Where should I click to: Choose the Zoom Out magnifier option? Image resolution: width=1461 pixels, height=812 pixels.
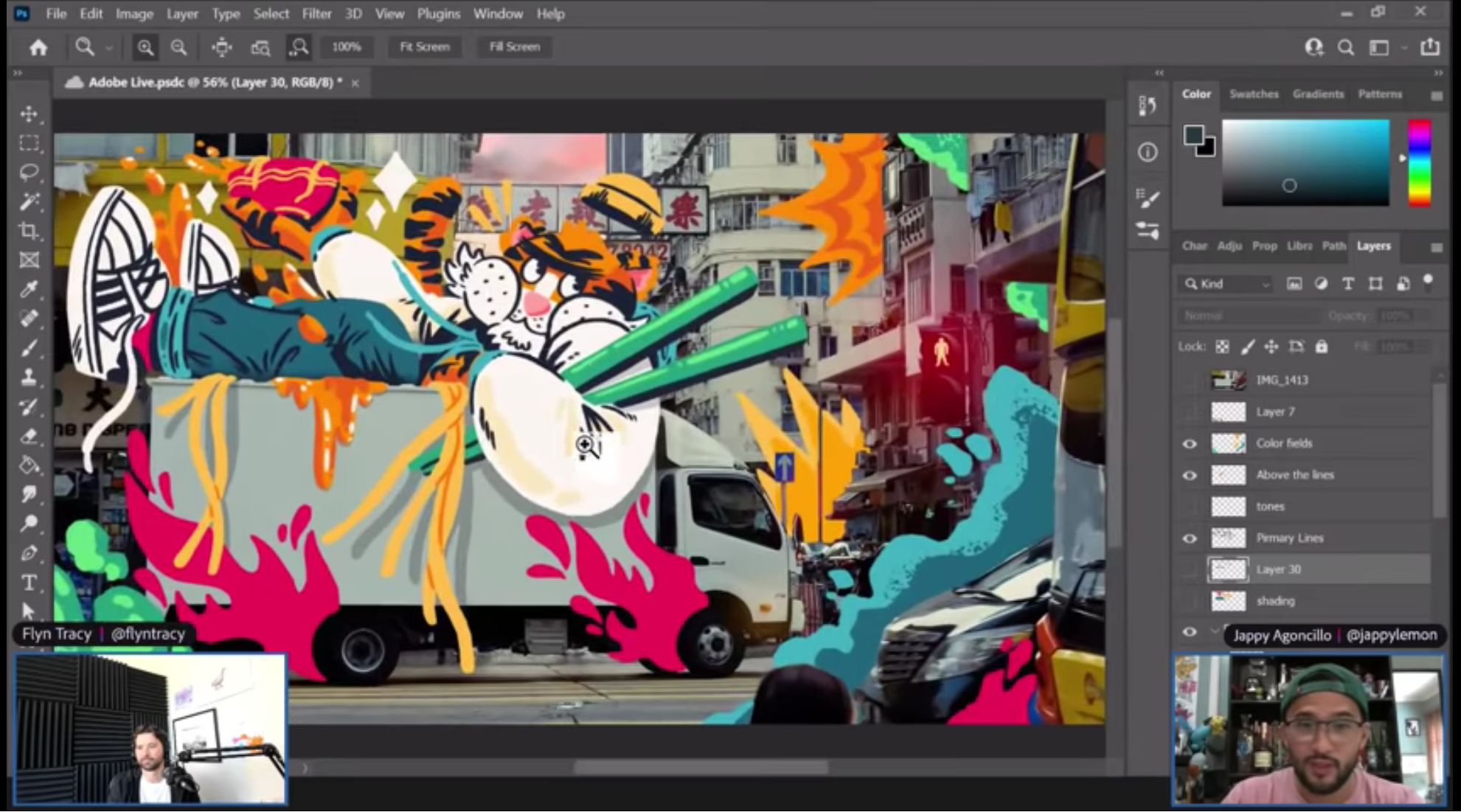(178, 47)
